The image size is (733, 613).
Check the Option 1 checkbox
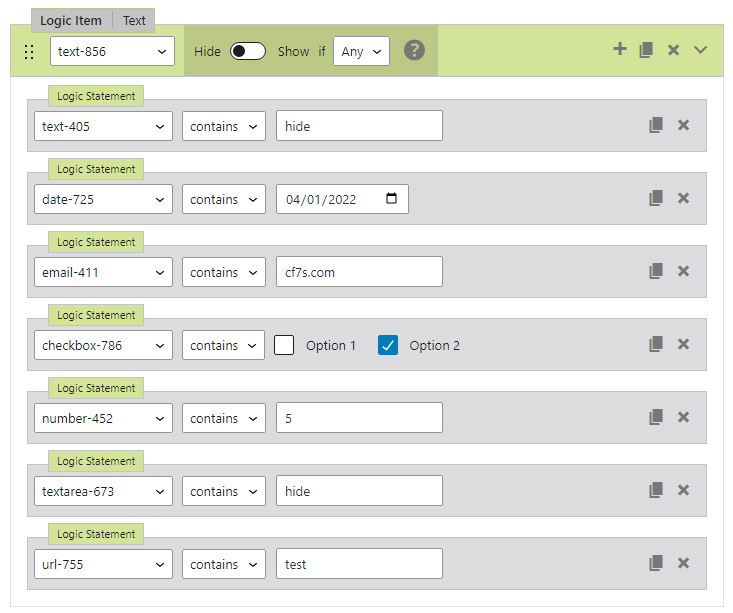(x=285, y=345)
